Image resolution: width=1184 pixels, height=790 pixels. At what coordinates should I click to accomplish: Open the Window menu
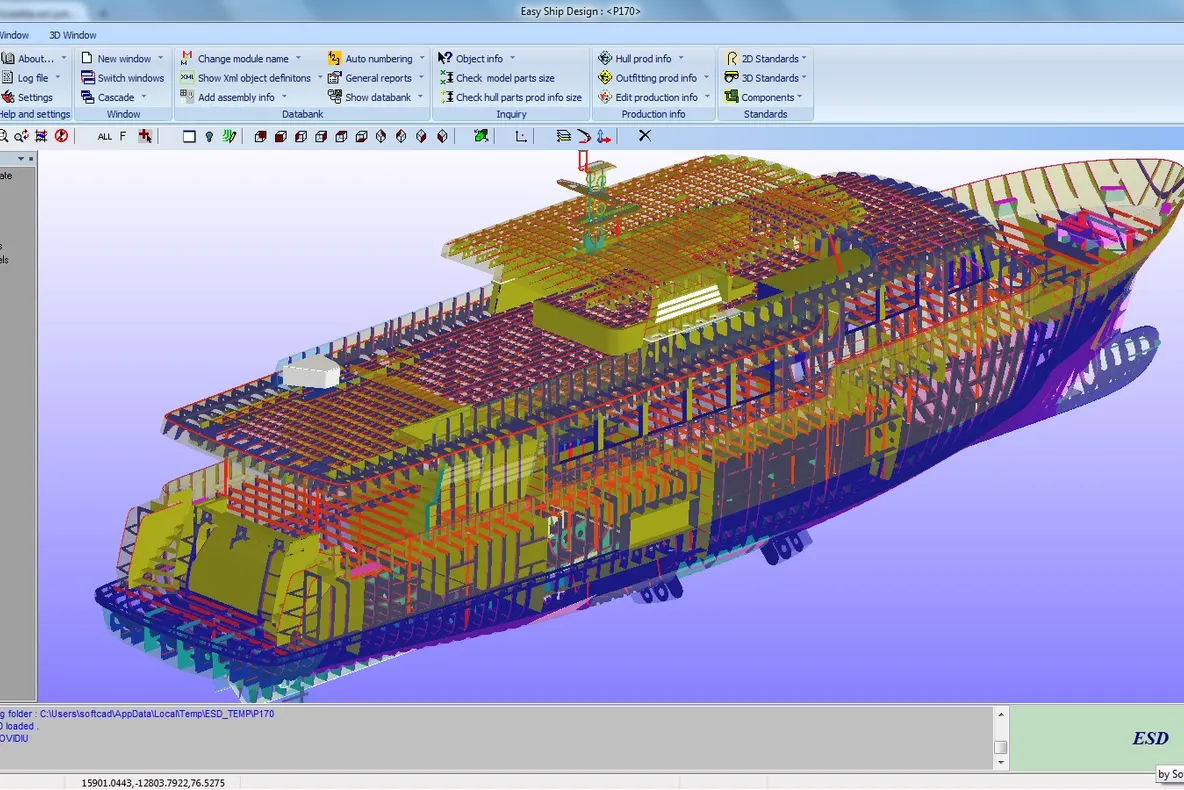(x=14, y=35)
